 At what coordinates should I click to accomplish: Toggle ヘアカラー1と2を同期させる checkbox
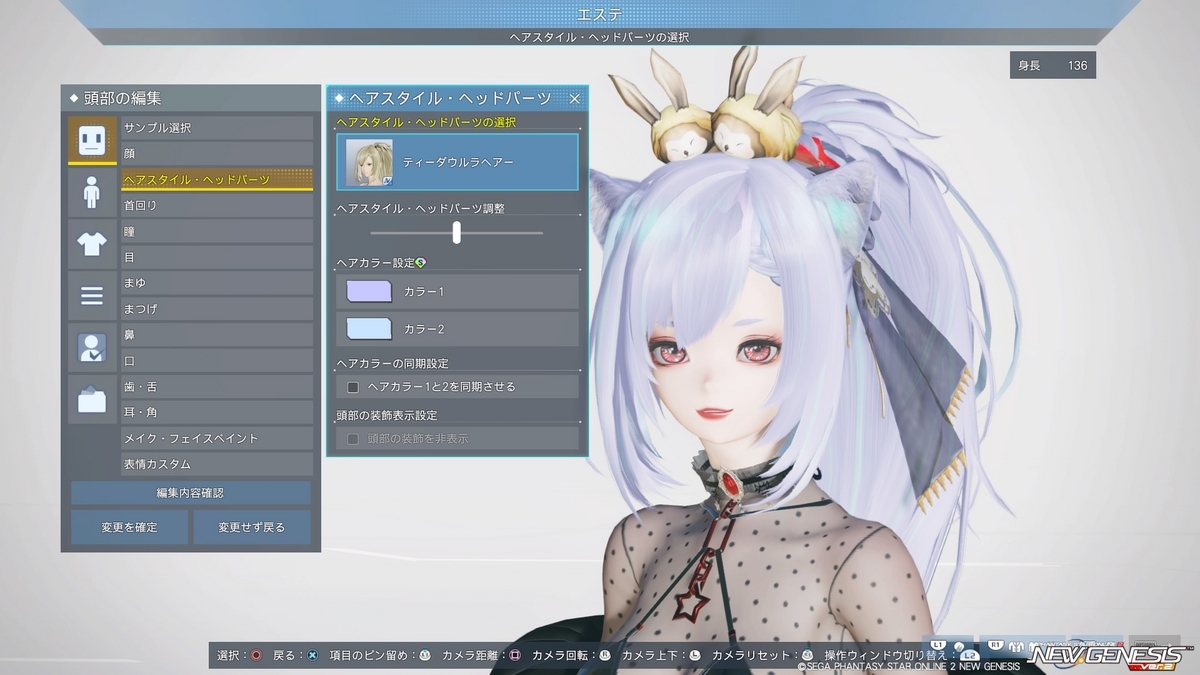(353, 387)
